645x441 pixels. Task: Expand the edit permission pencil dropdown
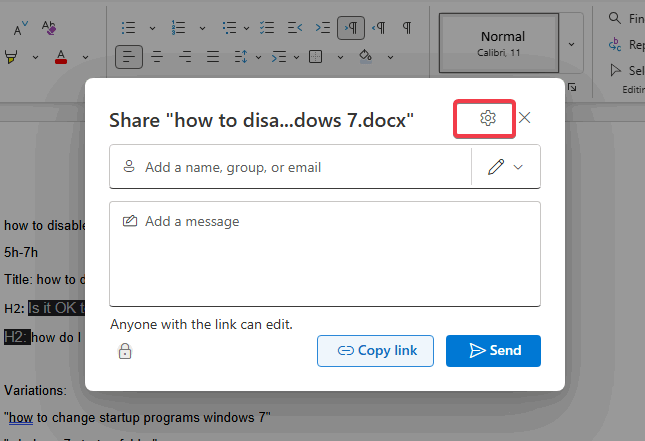click(506, 167)
